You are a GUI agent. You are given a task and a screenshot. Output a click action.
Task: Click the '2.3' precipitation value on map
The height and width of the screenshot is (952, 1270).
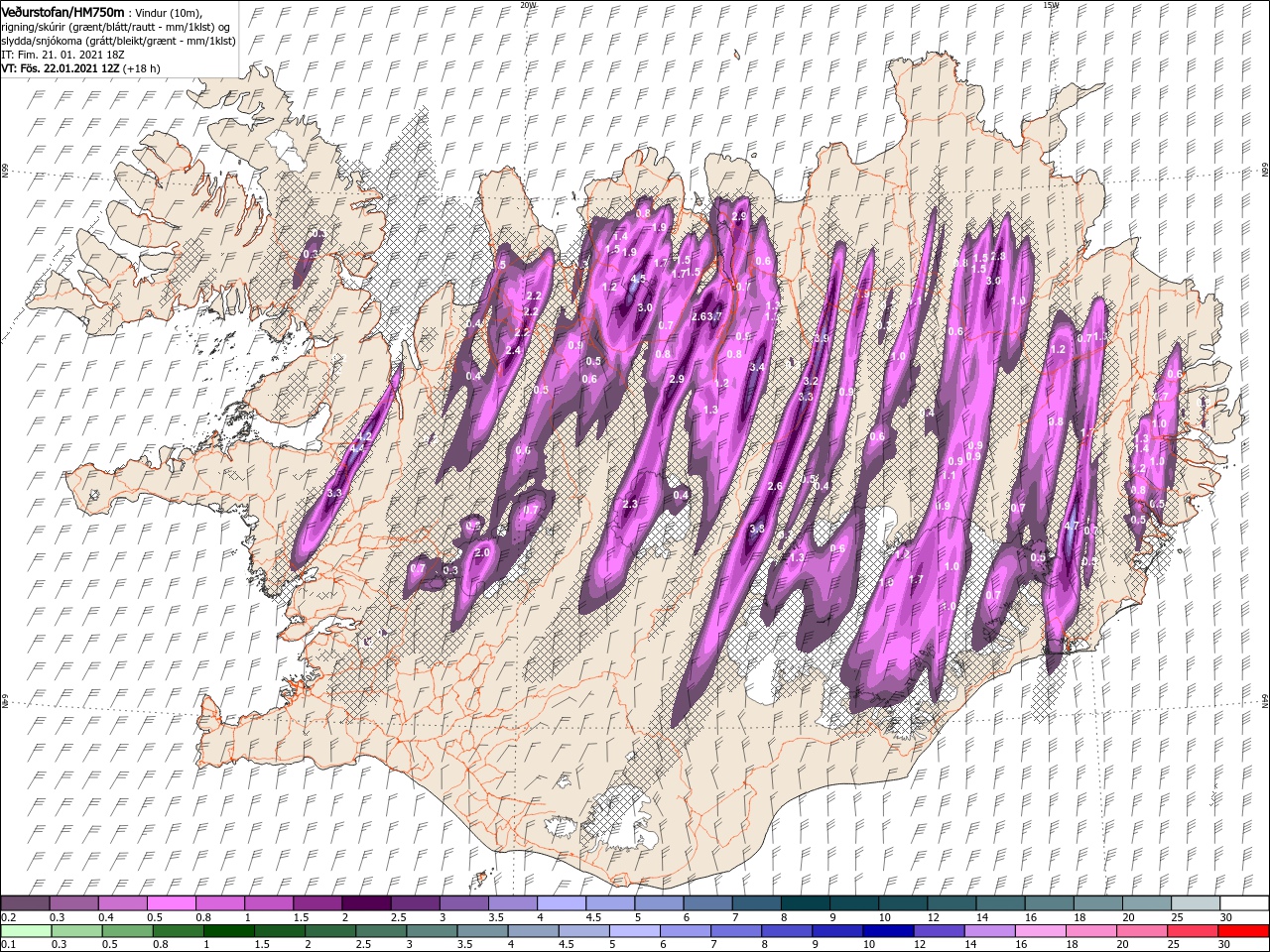[630, 504]
